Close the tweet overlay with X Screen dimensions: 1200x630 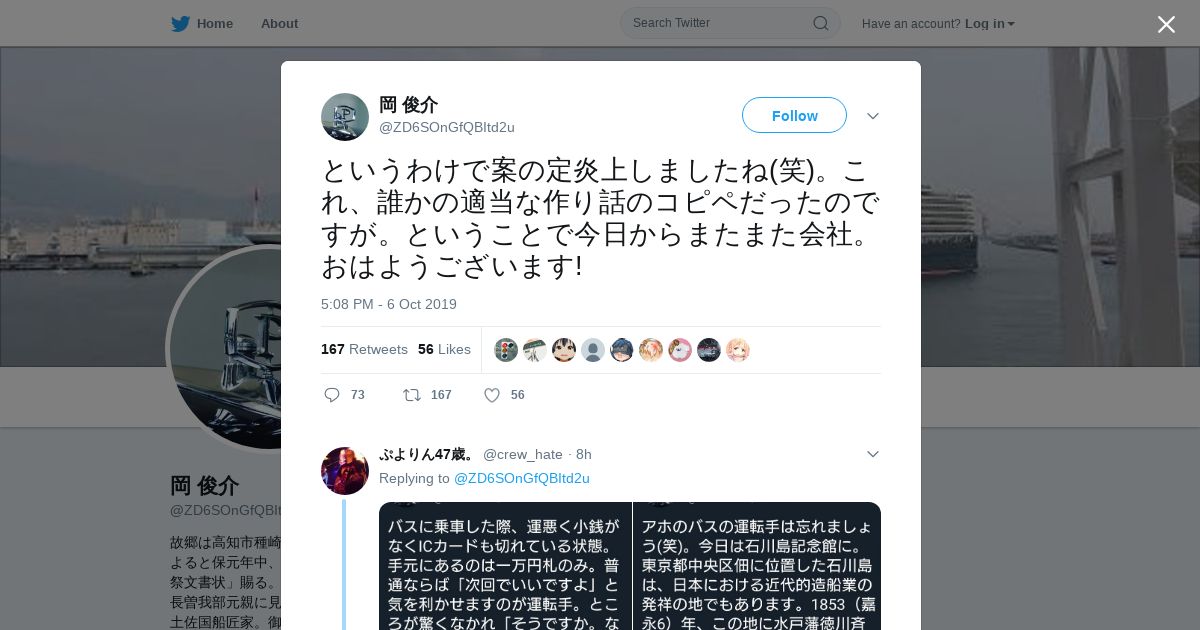[x=1166, y=24]
